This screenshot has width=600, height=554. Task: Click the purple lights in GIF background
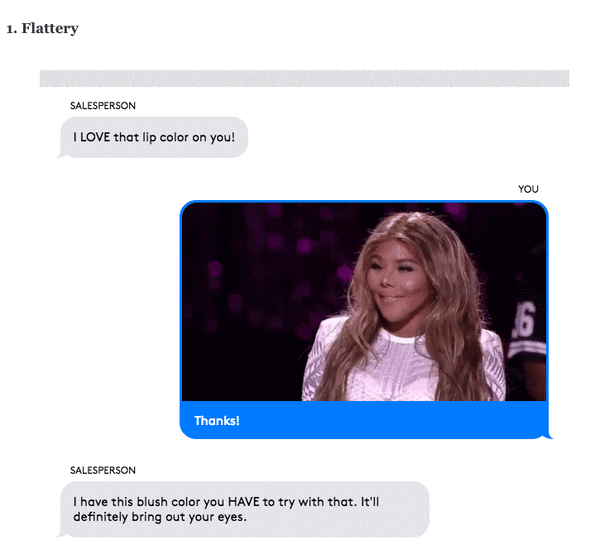tap(268, 268)
